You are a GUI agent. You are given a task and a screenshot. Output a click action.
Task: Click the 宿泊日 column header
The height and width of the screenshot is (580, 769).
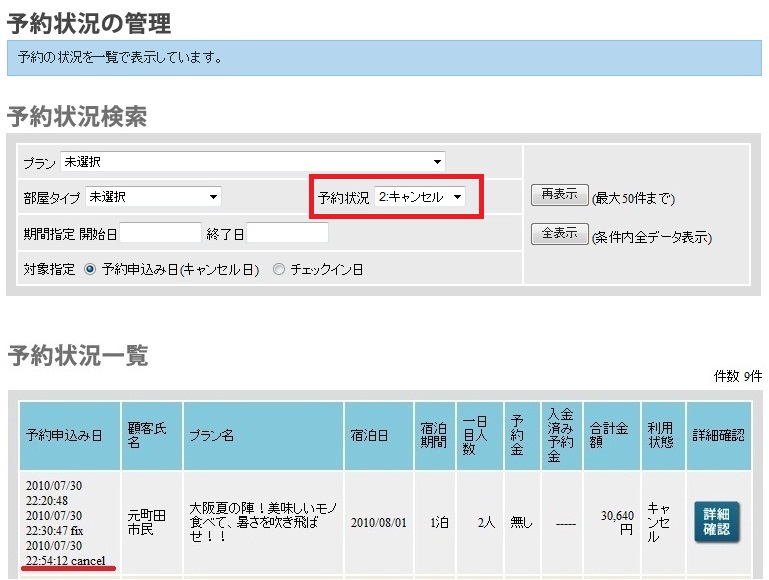click(379, 436)
